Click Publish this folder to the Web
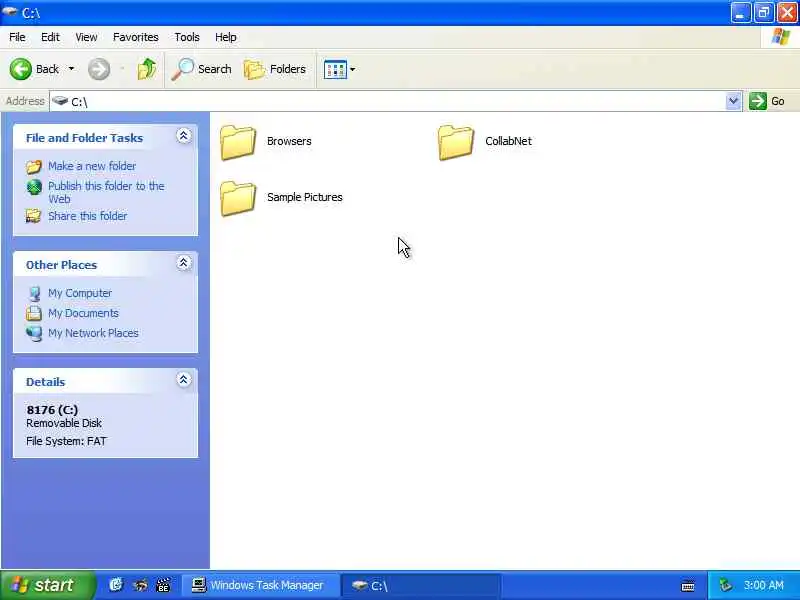The image size is (800, 600). tap(106, 192)
